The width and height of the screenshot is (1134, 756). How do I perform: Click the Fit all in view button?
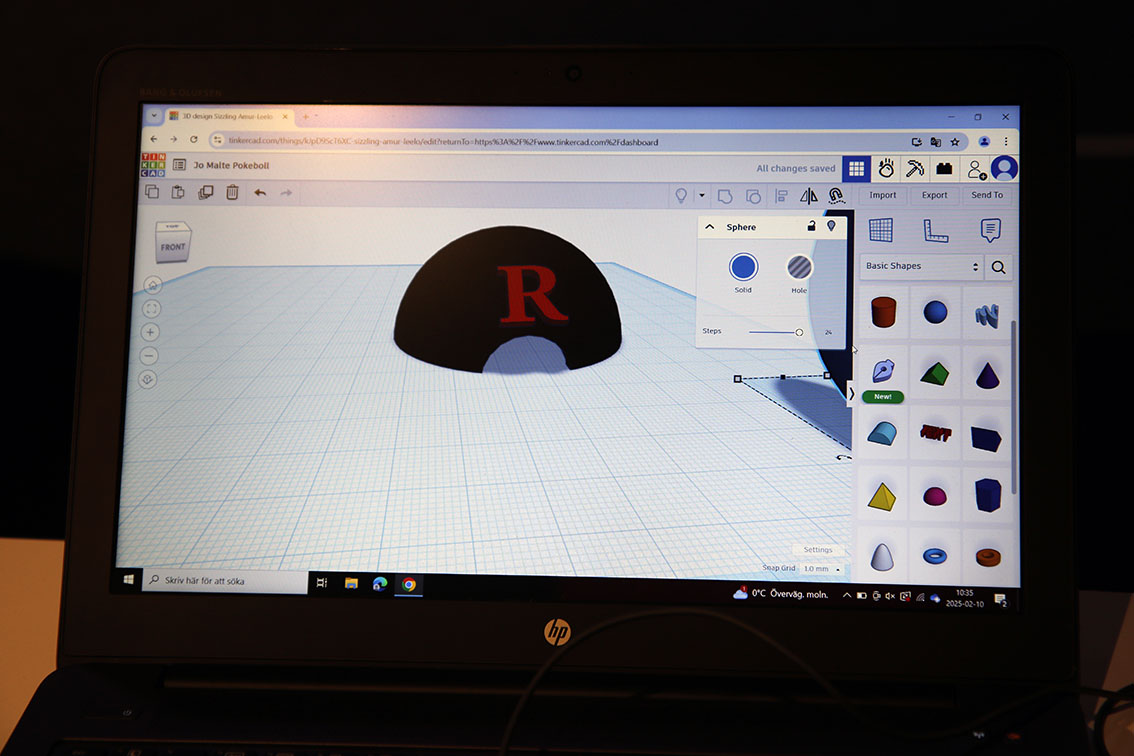(151, 309)
